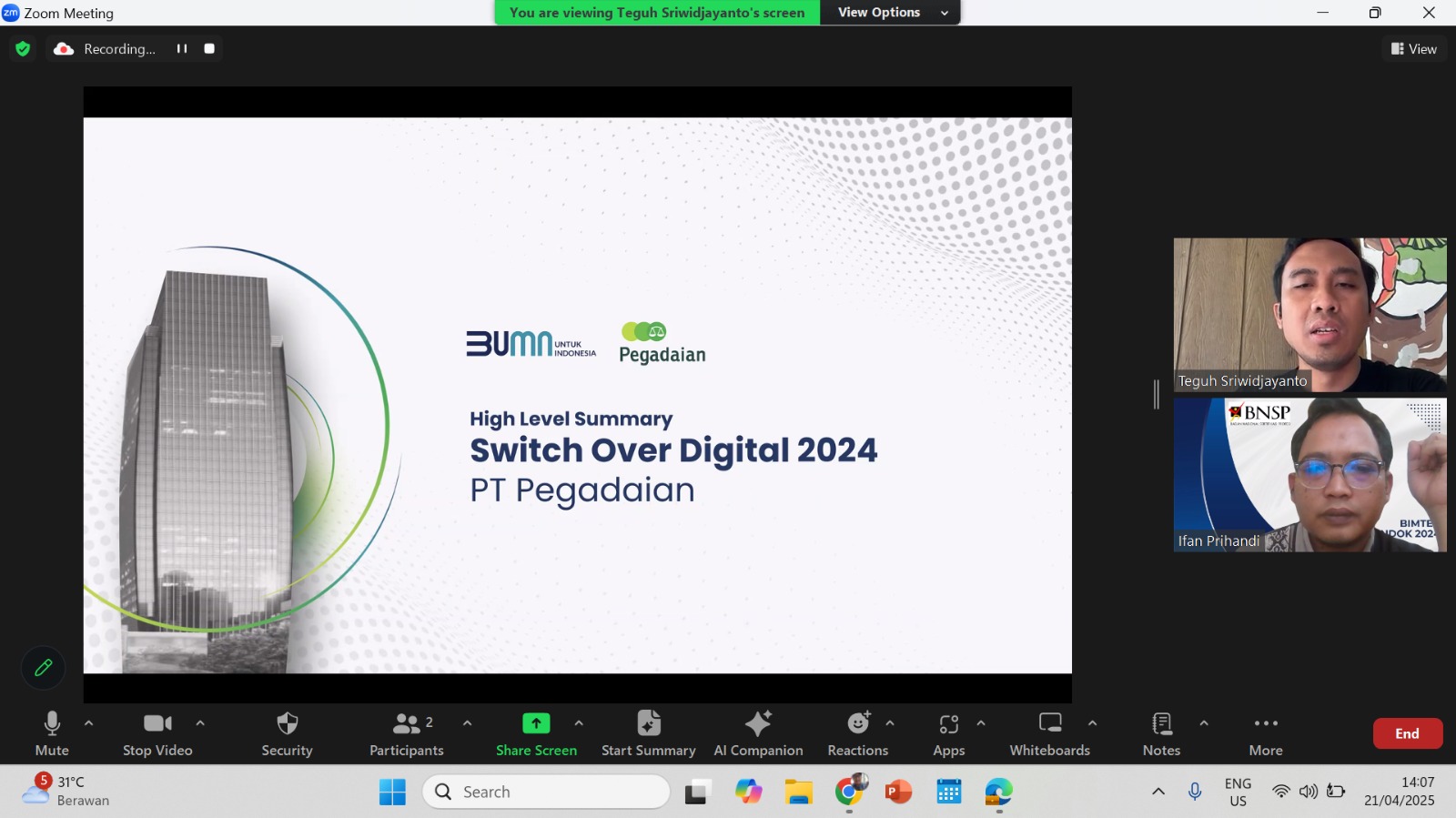1456x818 pixels.
Task: Click the tray microphone in-use icon
Action: tap(1195, 792)
